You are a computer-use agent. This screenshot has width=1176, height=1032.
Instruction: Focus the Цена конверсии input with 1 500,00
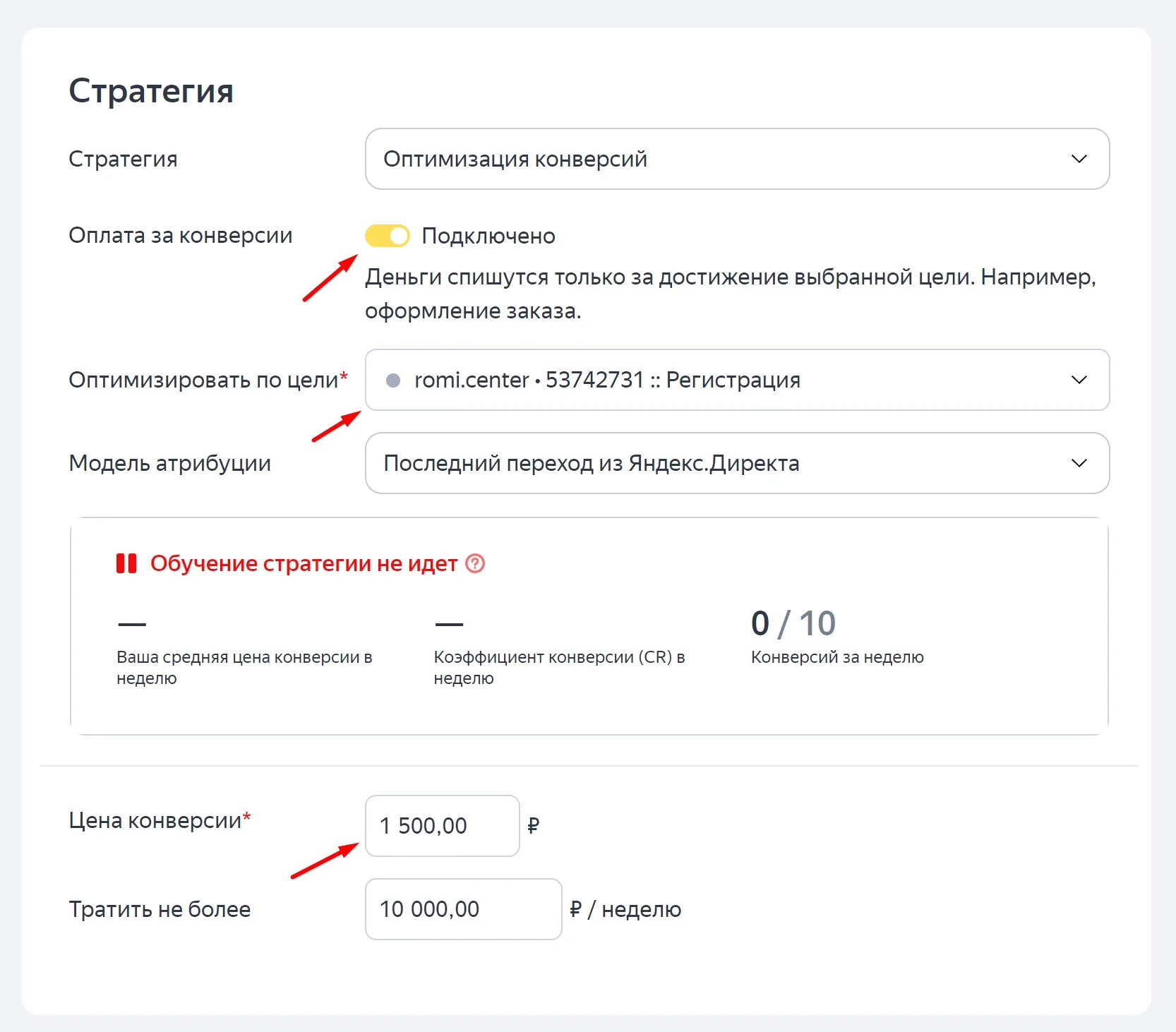(x=442, y=825)
